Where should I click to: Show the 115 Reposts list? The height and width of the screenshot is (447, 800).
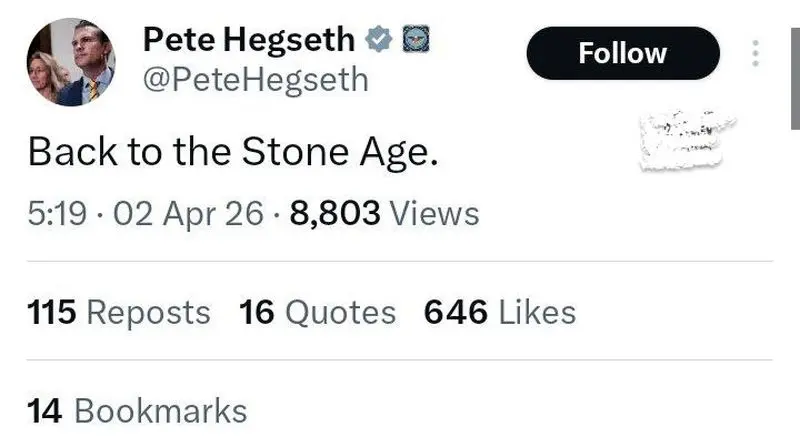pyautogui.click(x=118, y=312)
